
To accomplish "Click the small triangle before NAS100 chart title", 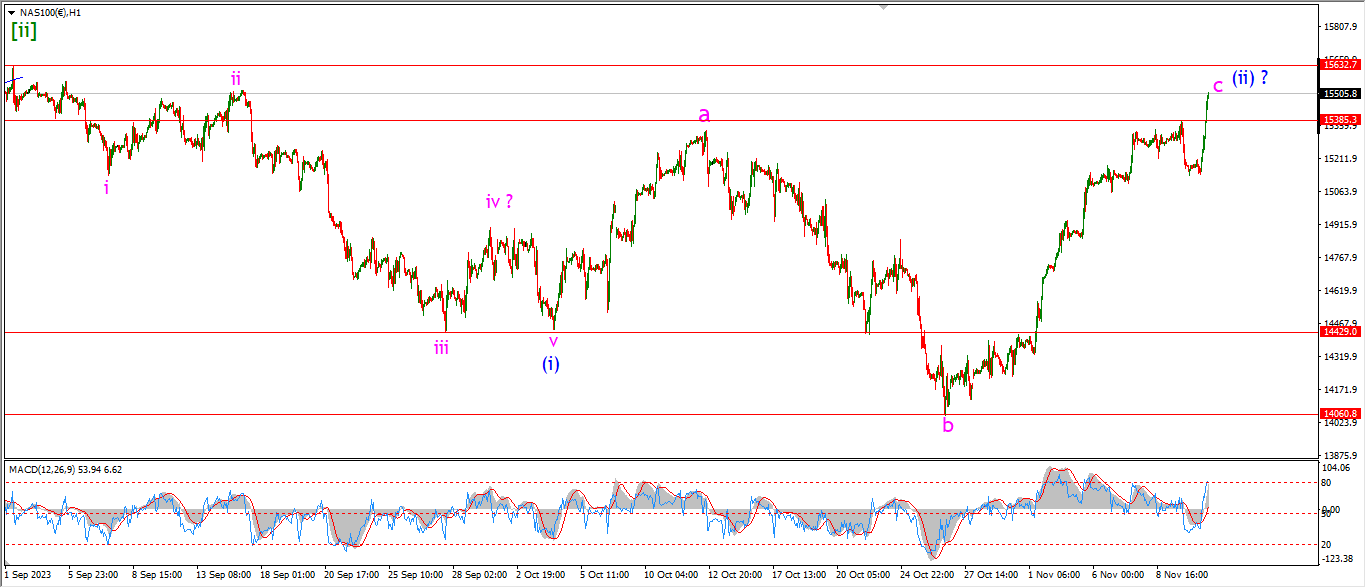I will coord(11,13).
